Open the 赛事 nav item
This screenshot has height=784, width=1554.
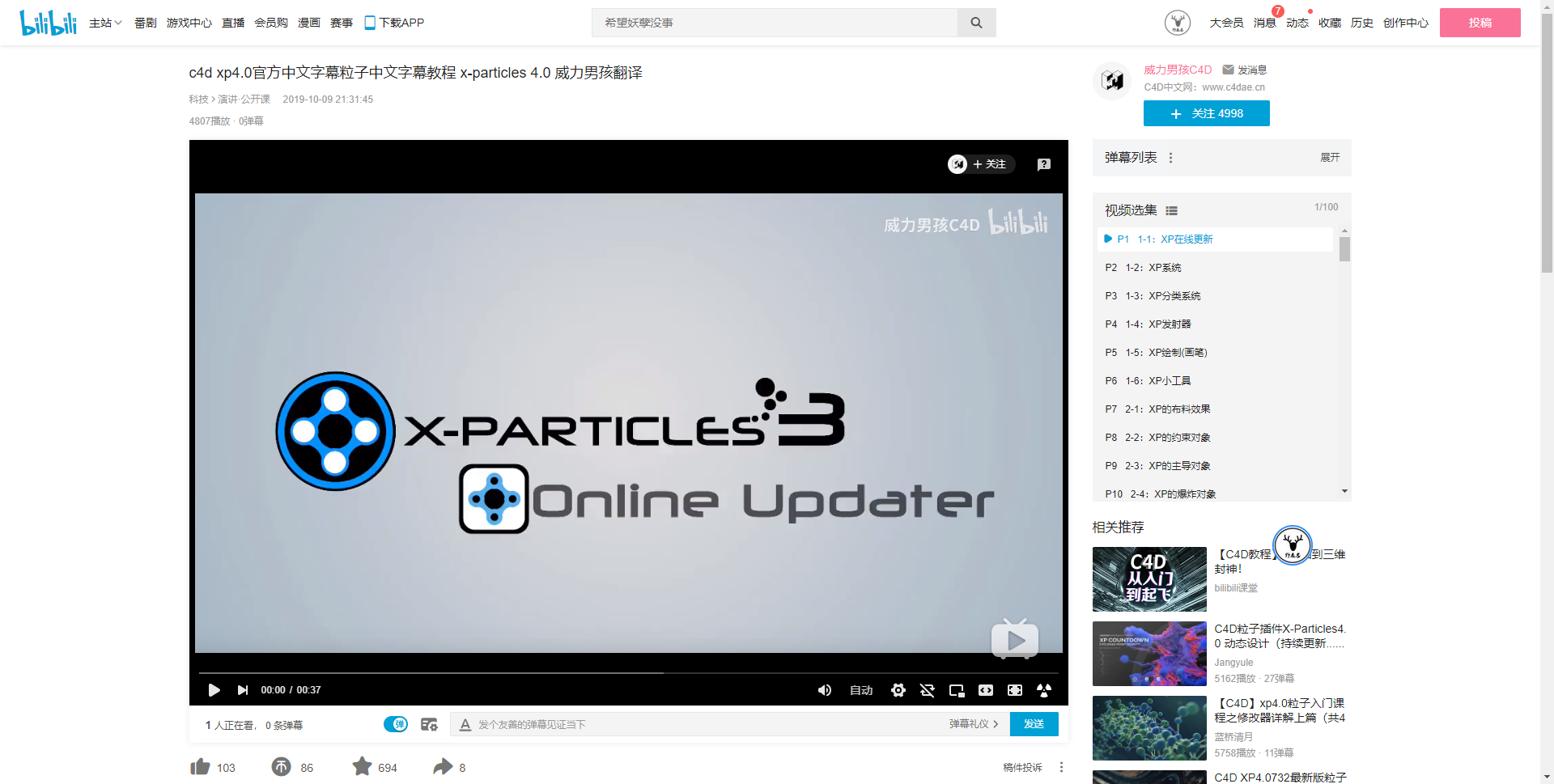[342, 23]
